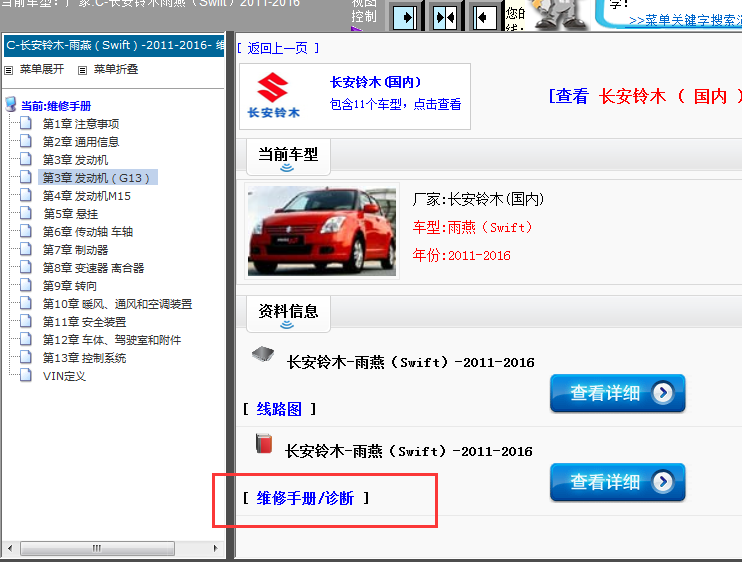
Task: Click the middle split-view control button
Action: coord(445,17)
